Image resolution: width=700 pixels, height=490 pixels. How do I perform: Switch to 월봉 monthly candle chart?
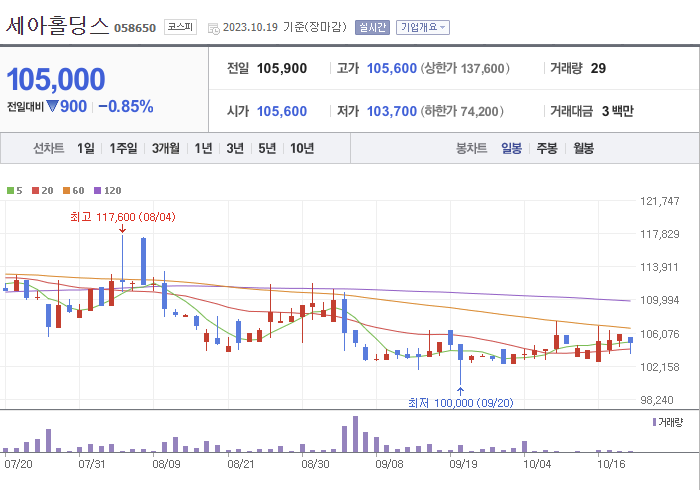[583, 148]
